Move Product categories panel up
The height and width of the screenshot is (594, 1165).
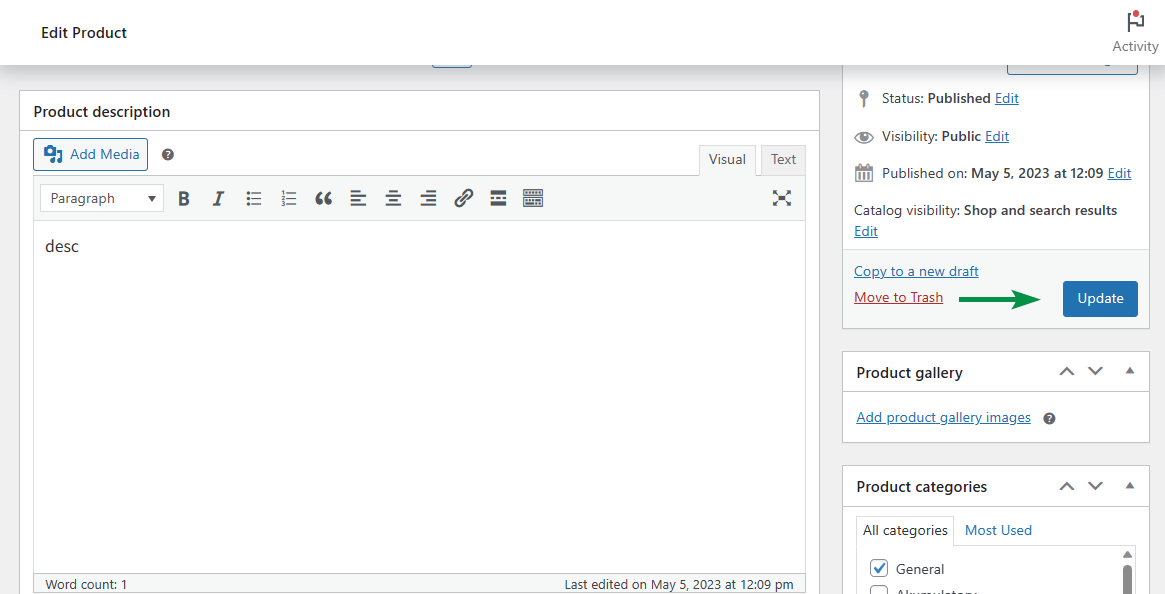tap(1067, 486)
